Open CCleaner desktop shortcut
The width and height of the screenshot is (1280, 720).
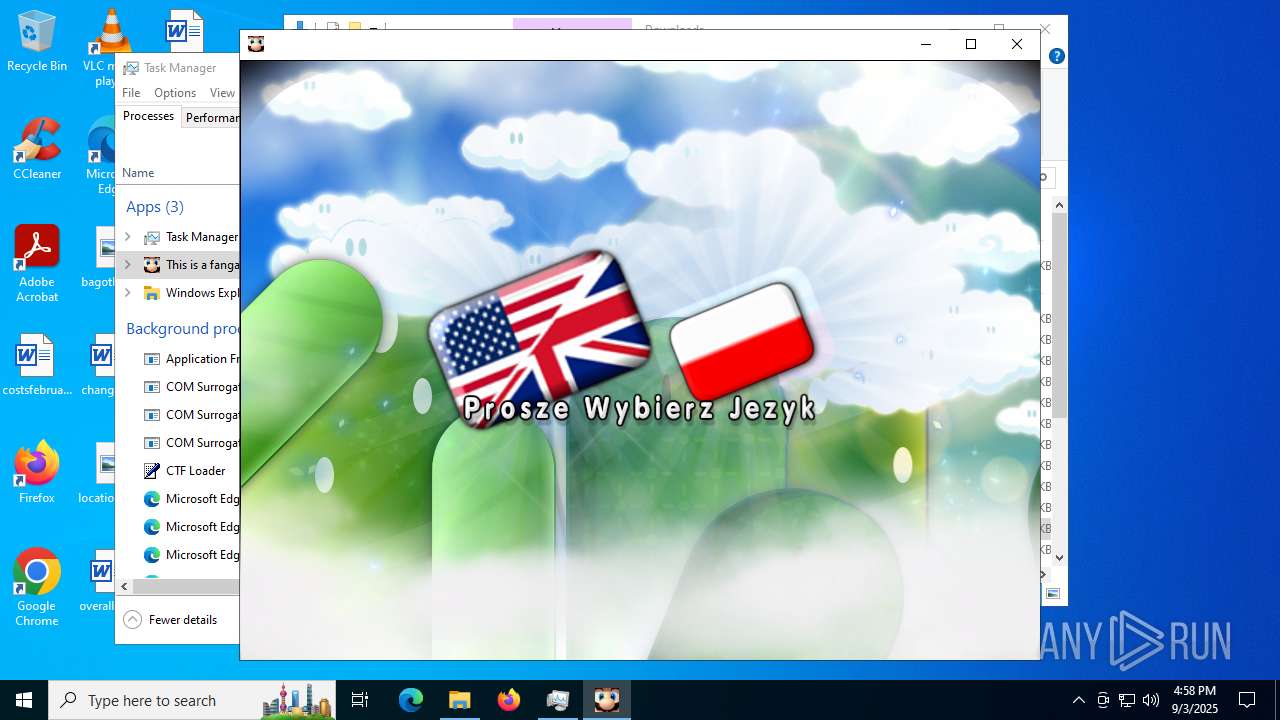pos(37,150)
